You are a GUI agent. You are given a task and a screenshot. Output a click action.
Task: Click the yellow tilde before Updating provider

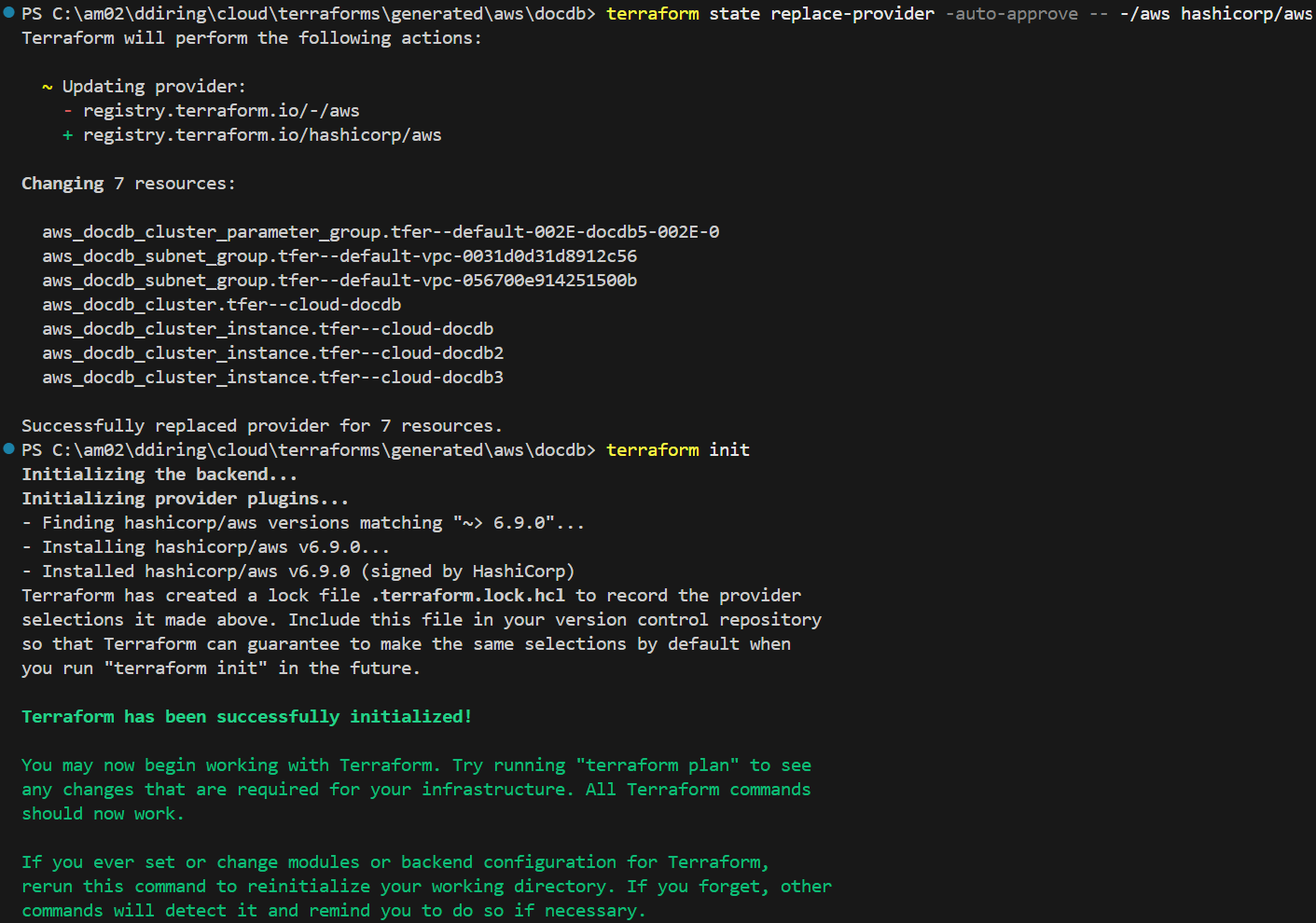[48, 87]
